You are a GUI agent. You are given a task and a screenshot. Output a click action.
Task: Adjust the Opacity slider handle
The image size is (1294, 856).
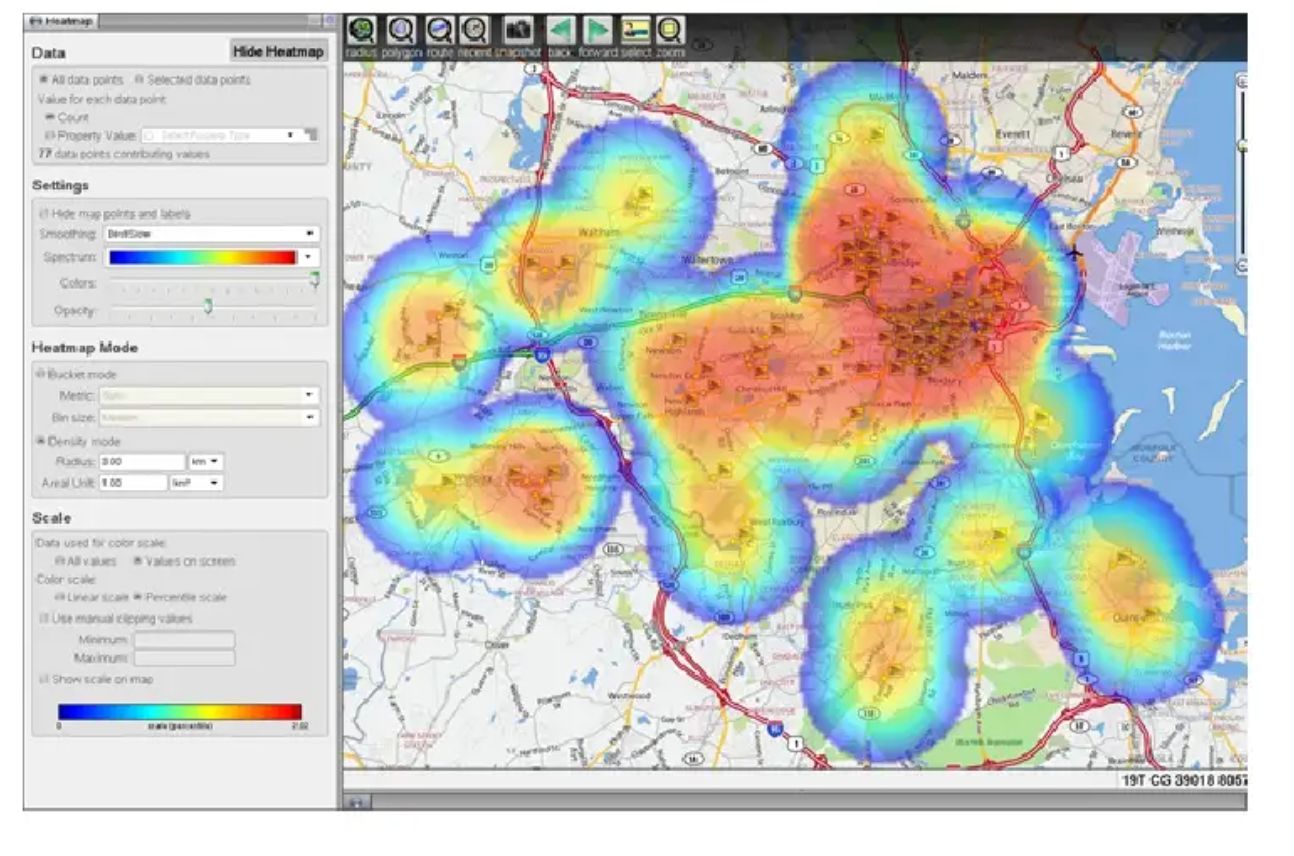point(208,307)
